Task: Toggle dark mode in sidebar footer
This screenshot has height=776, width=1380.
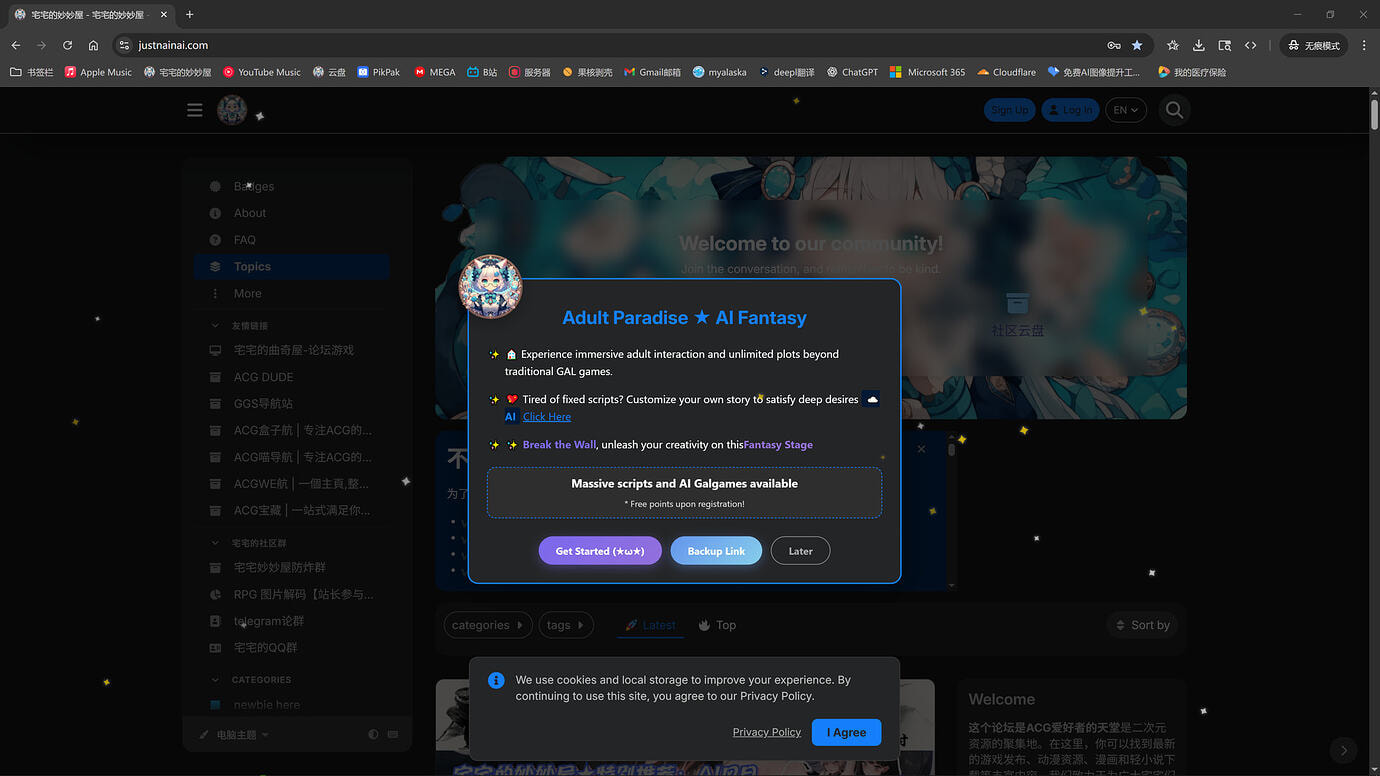Action: pyautogui.click(x=373, y=734)
